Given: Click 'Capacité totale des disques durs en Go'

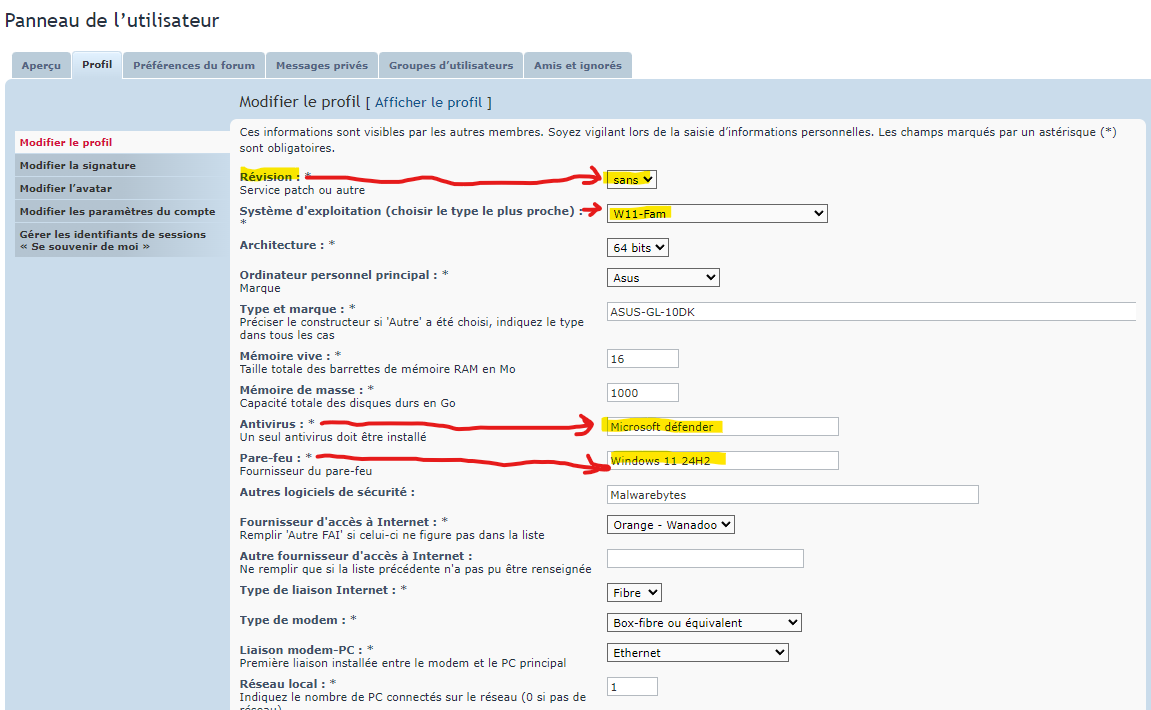Looking at the screenshot, I should [348, 403].
